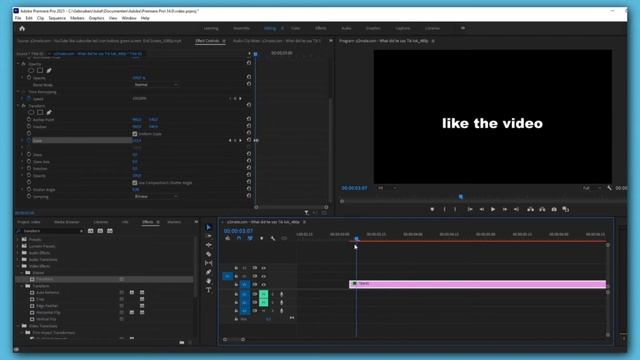This screenshot has width=640, height=360.
Task: Select the Razor tool
Action: coord(209,254)
